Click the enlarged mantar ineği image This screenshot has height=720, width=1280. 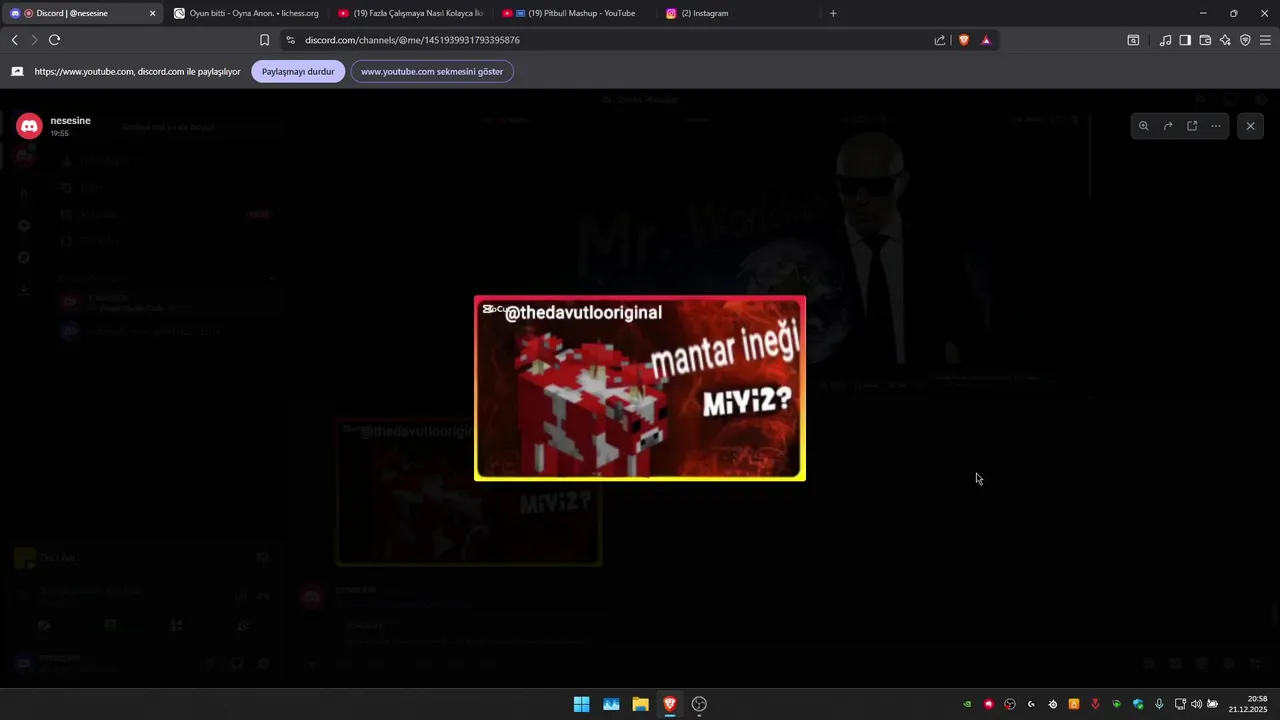click(x=640, y=388)
